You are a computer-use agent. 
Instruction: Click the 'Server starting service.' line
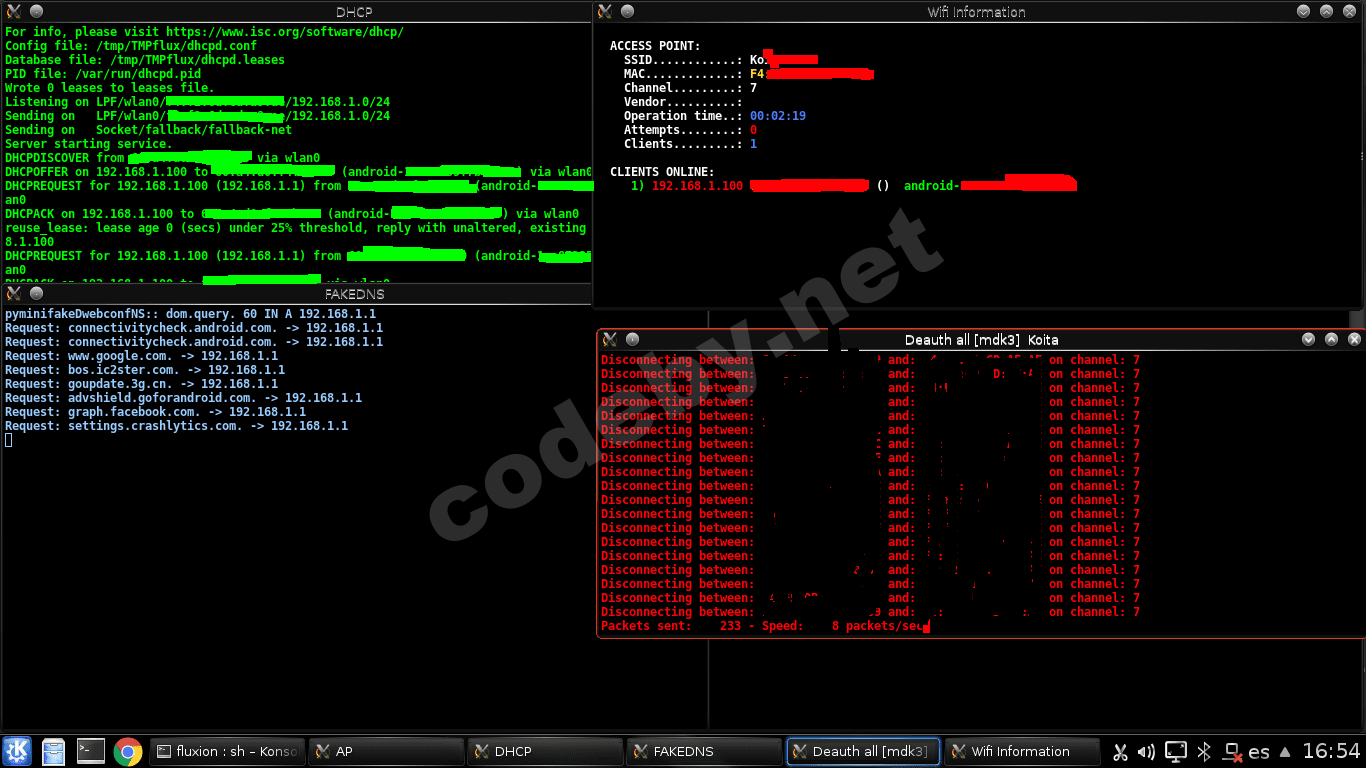[88, 144]
